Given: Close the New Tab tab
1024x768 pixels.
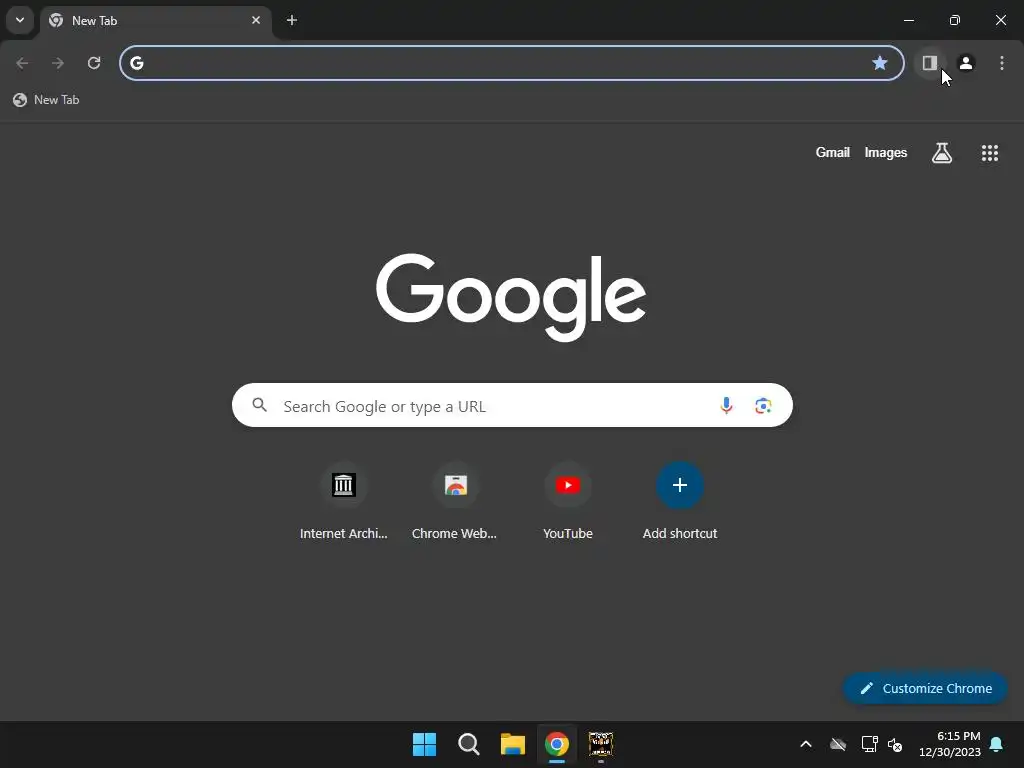Looking at the screenshot, I should pos(256,20).
